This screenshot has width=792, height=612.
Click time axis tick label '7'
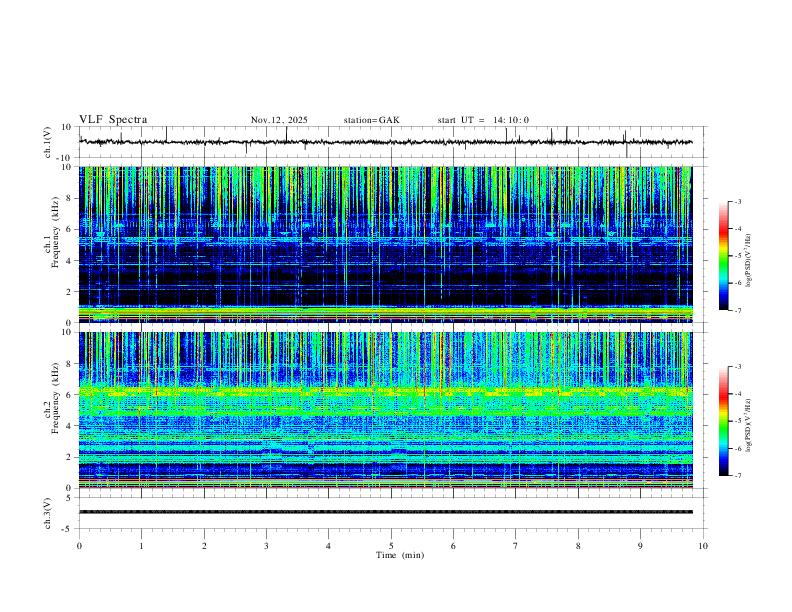click(x=516, y=546)
